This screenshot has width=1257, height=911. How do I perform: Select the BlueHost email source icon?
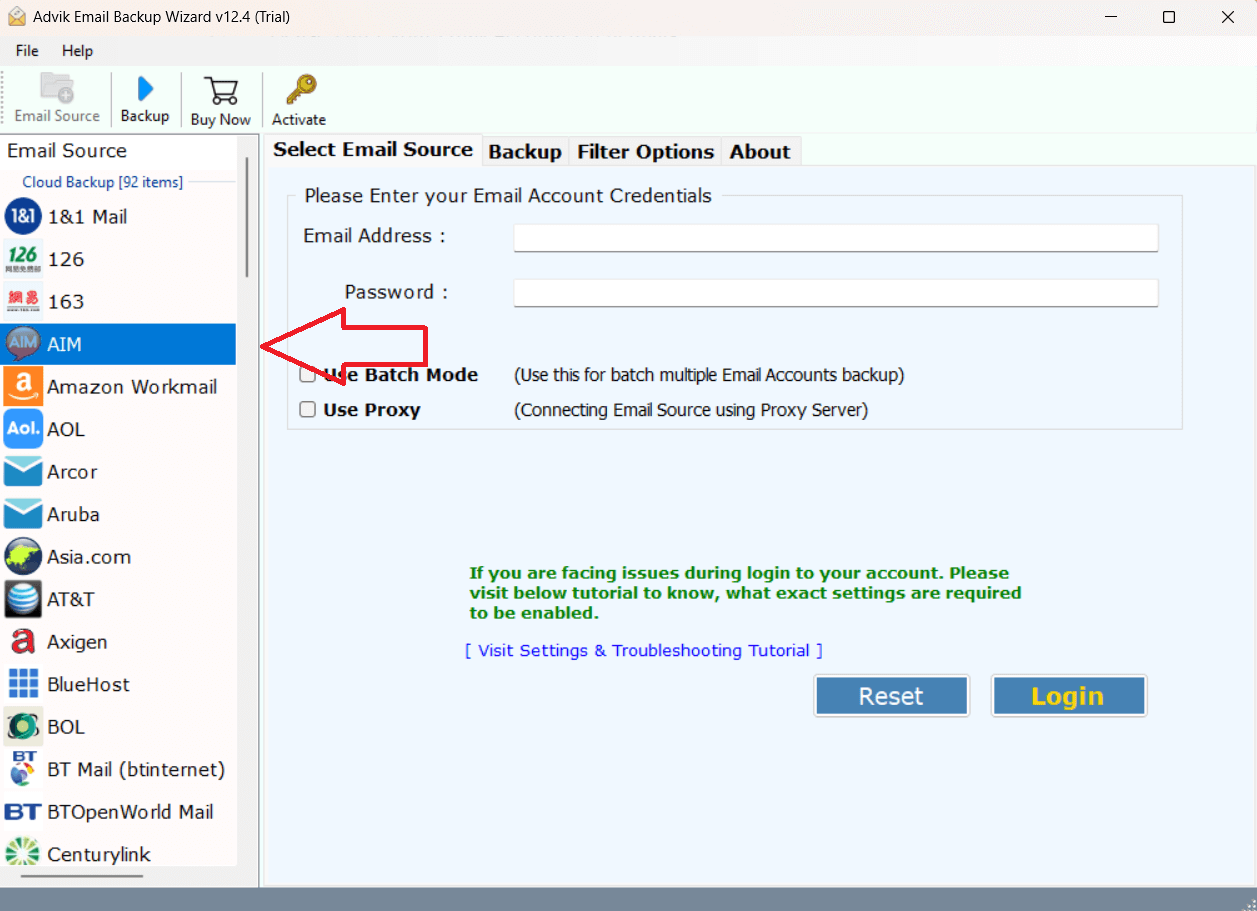point(23,683)
